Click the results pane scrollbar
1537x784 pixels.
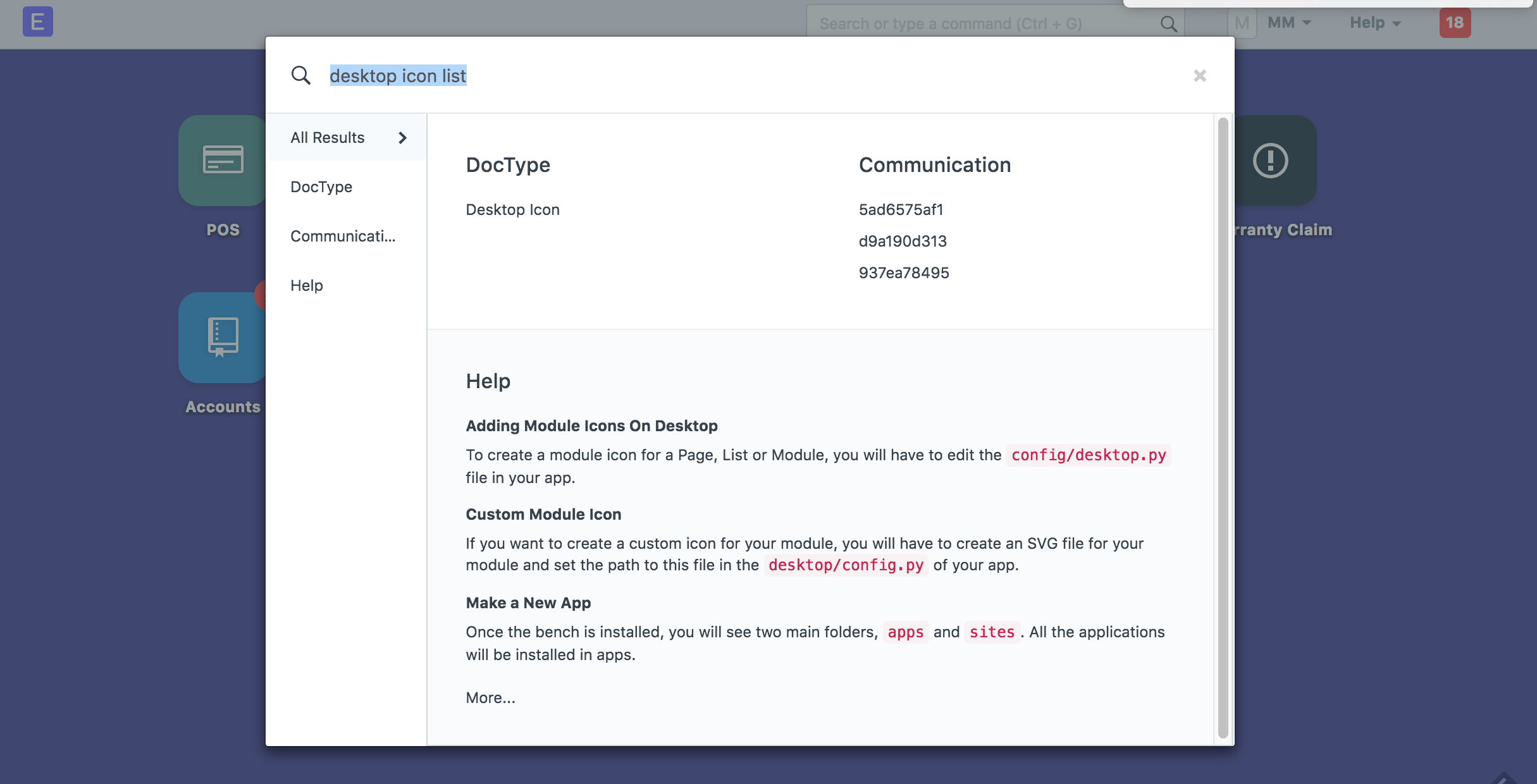1223,427
